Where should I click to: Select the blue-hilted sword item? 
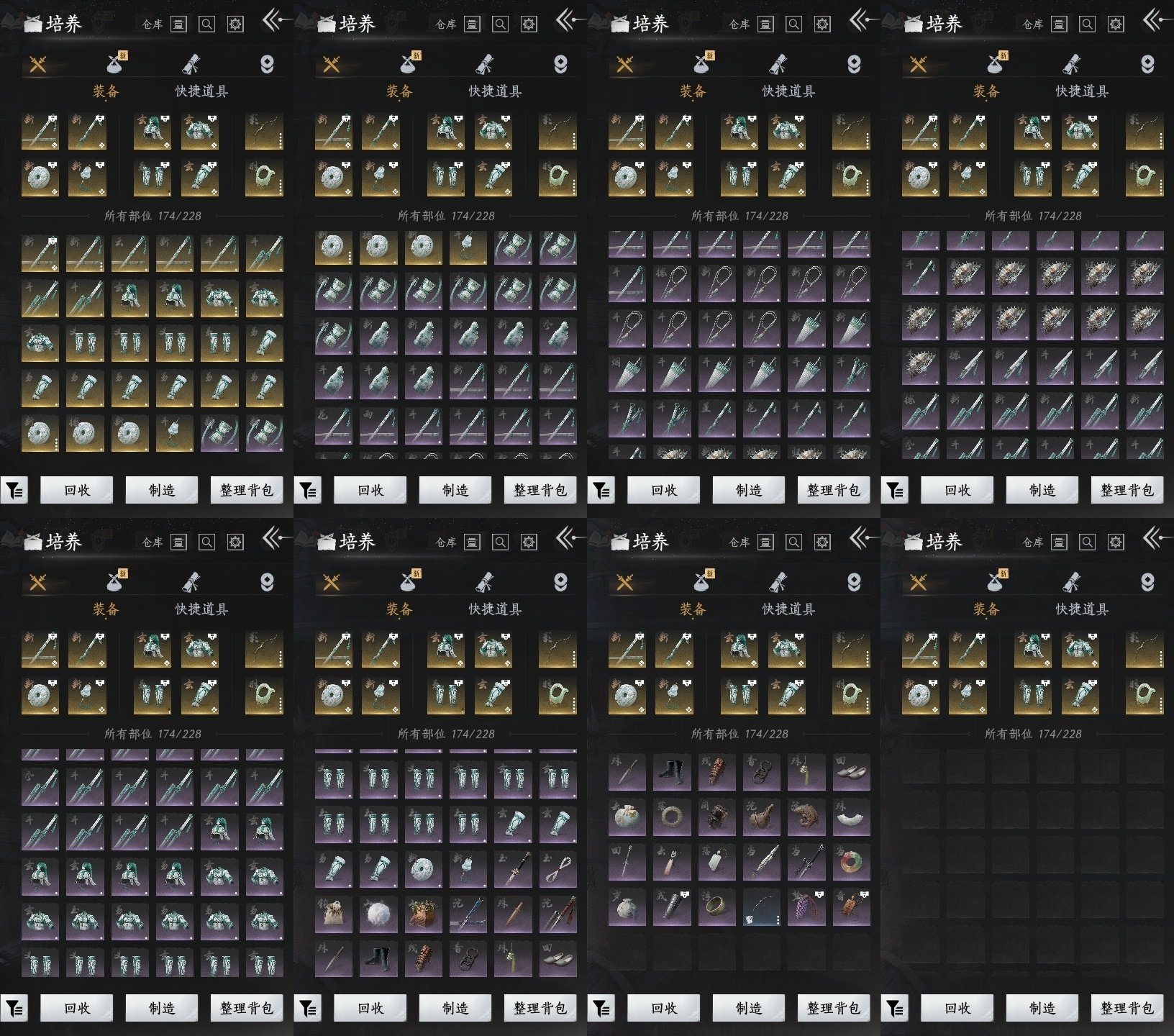468,914
